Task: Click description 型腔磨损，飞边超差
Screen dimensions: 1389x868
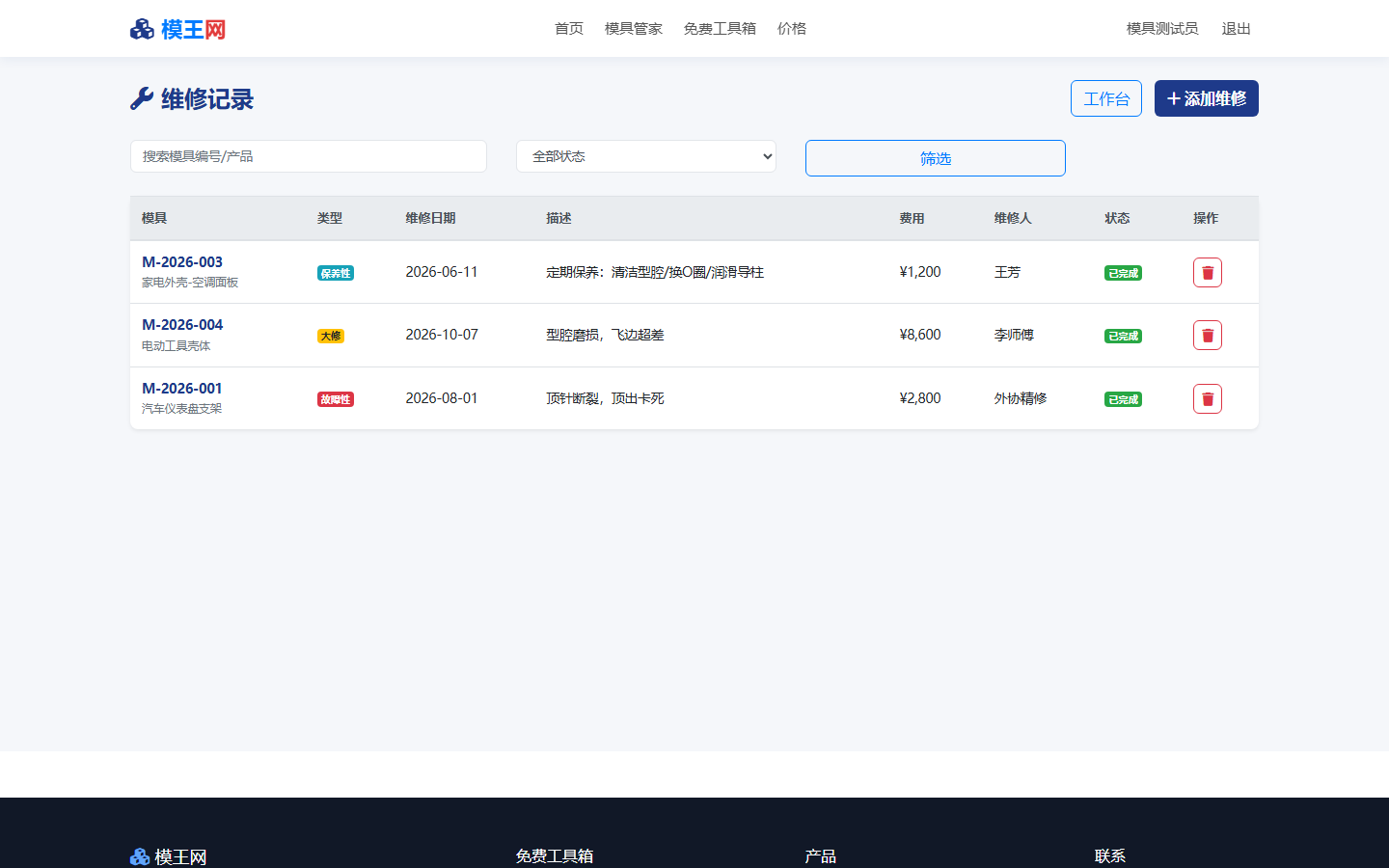Action: tap(605, 335)
